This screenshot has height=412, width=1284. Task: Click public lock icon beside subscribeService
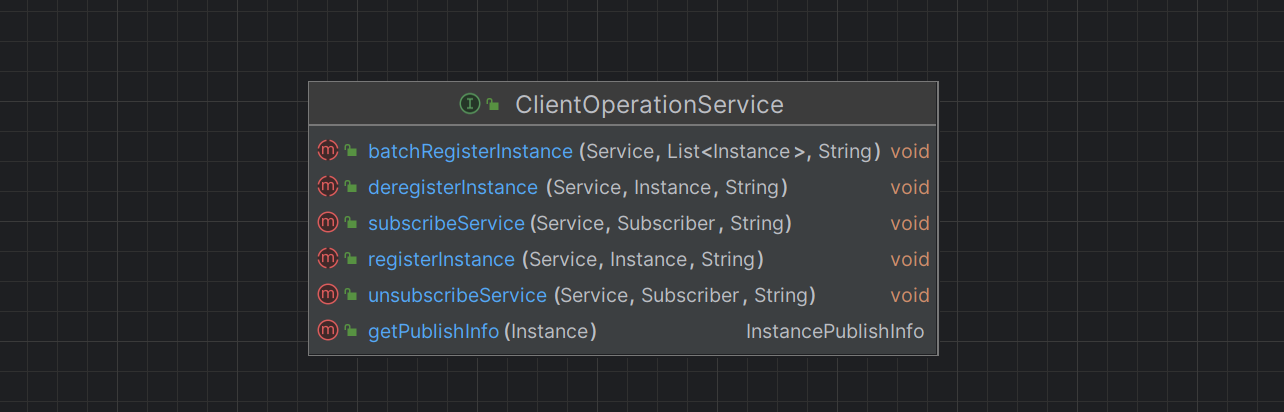tap(351, 223)
